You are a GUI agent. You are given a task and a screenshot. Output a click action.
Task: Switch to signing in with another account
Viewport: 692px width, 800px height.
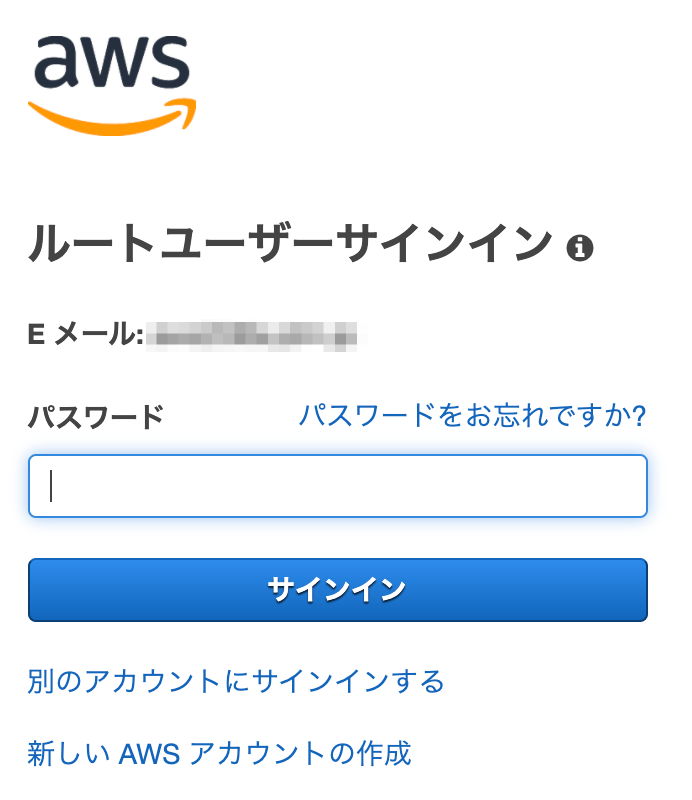(x=236, y=682)
